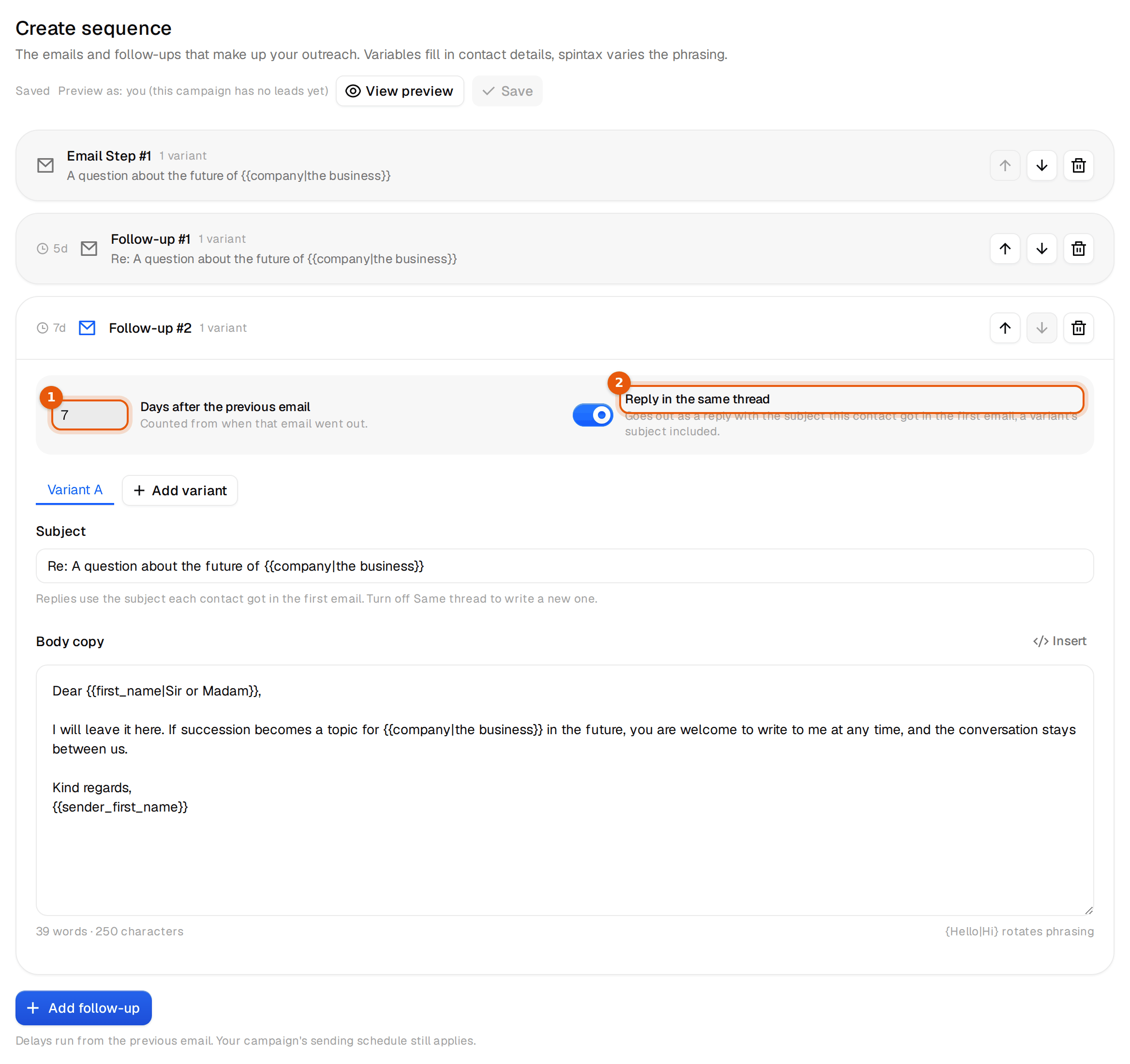This screenshot has width=1130, height=1064.
Task: Collapse the Follow-up #2 header
Action: pos(565,328)
